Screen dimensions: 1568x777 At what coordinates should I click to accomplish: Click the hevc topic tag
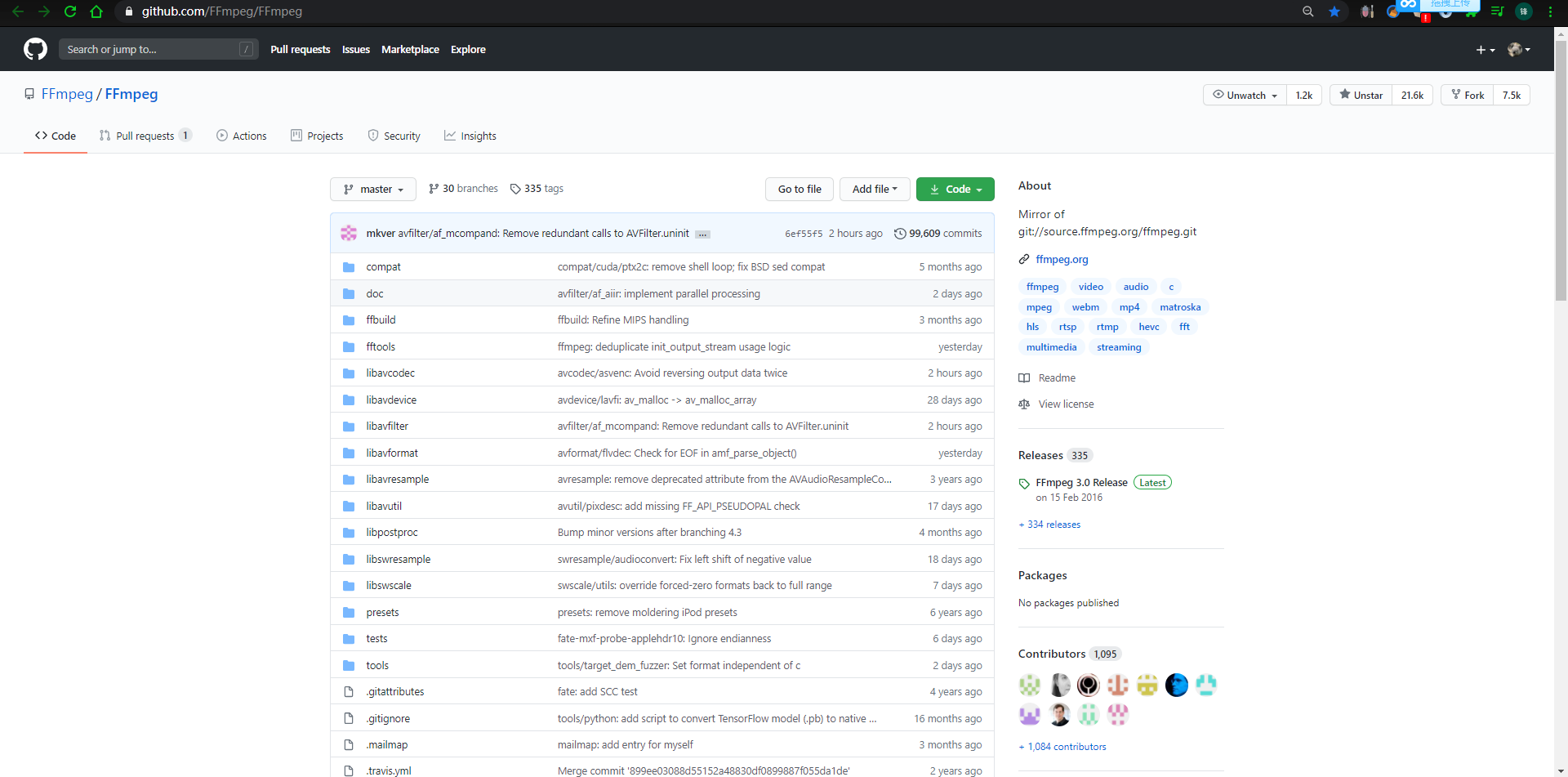[x=1149, y=327]
